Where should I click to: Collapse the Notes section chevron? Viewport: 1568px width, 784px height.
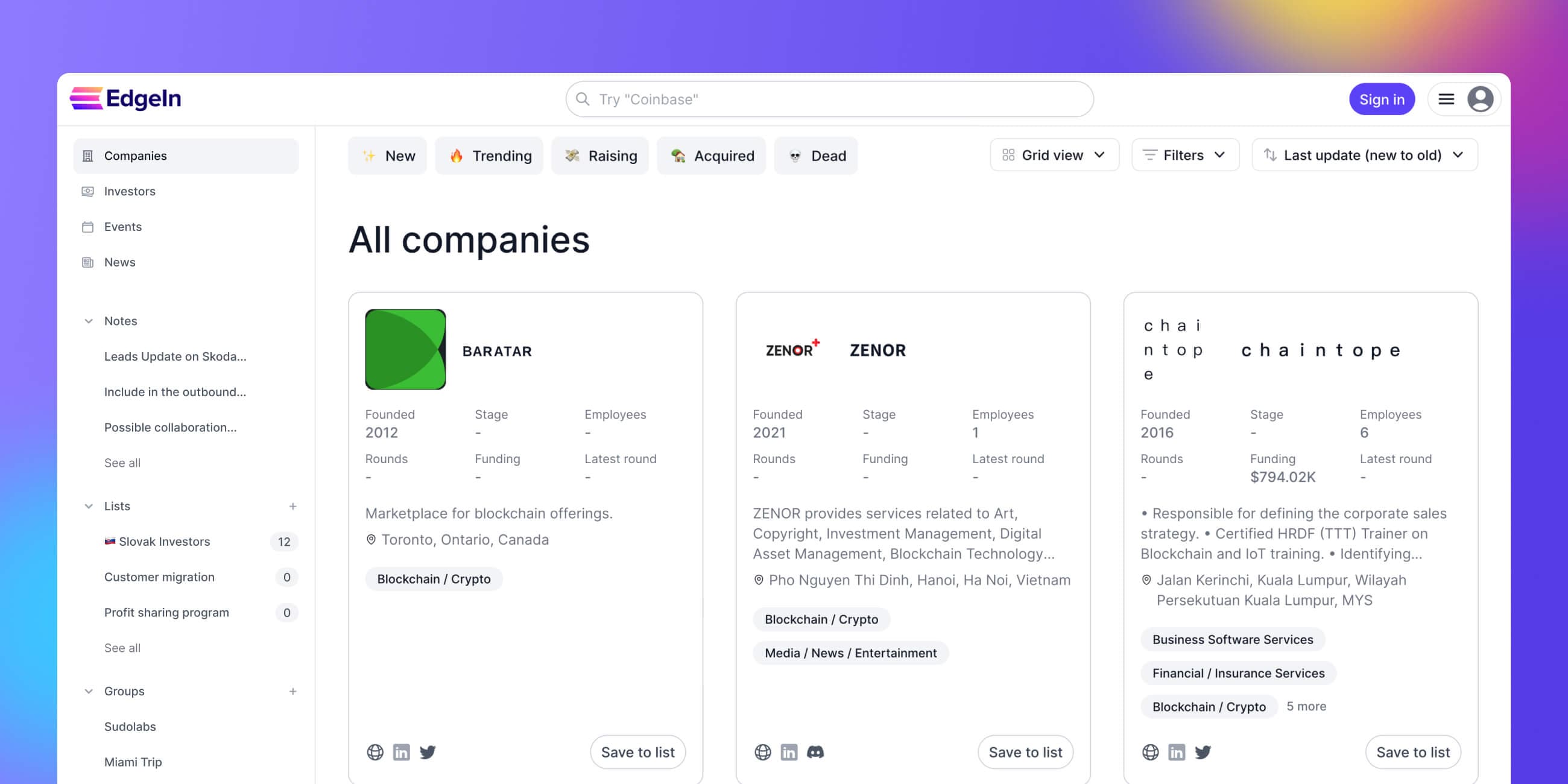[x=89, y=321]
